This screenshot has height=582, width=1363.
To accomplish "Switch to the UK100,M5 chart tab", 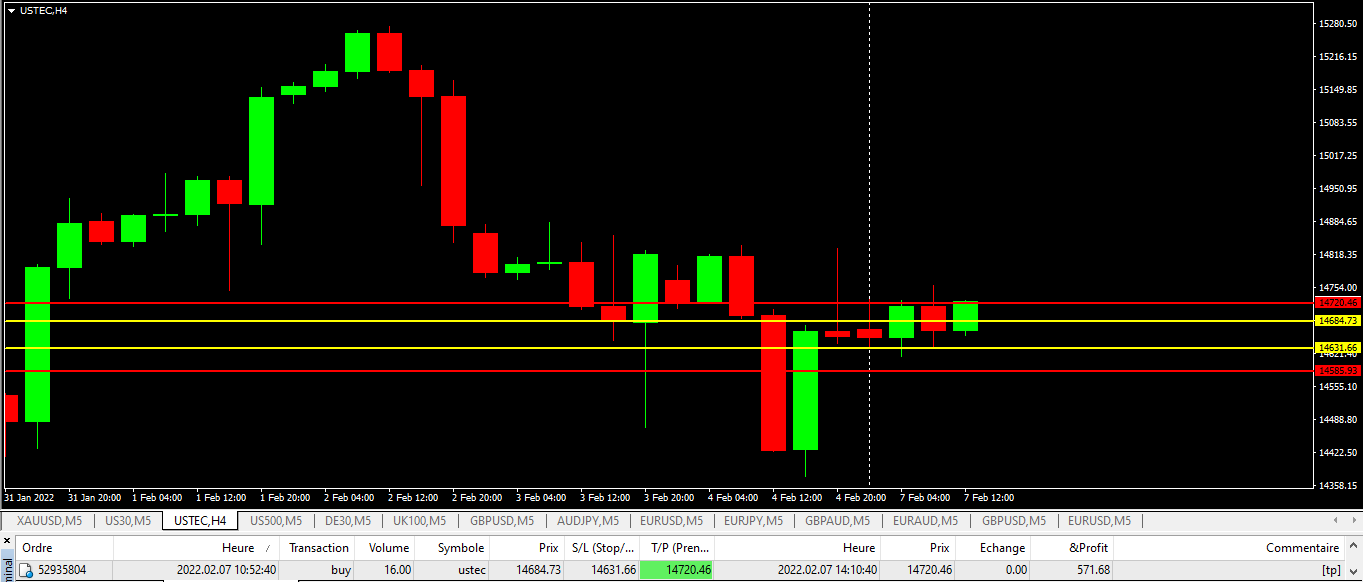I will [x=419, y=521].
